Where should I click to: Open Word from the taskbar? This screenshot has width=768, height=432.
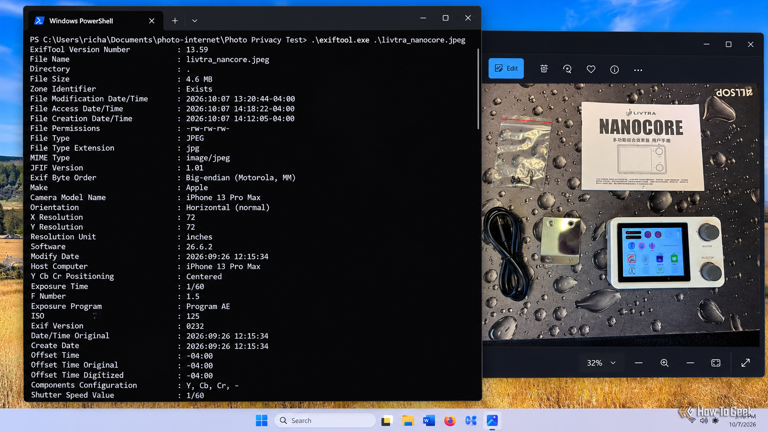[429, 420]
